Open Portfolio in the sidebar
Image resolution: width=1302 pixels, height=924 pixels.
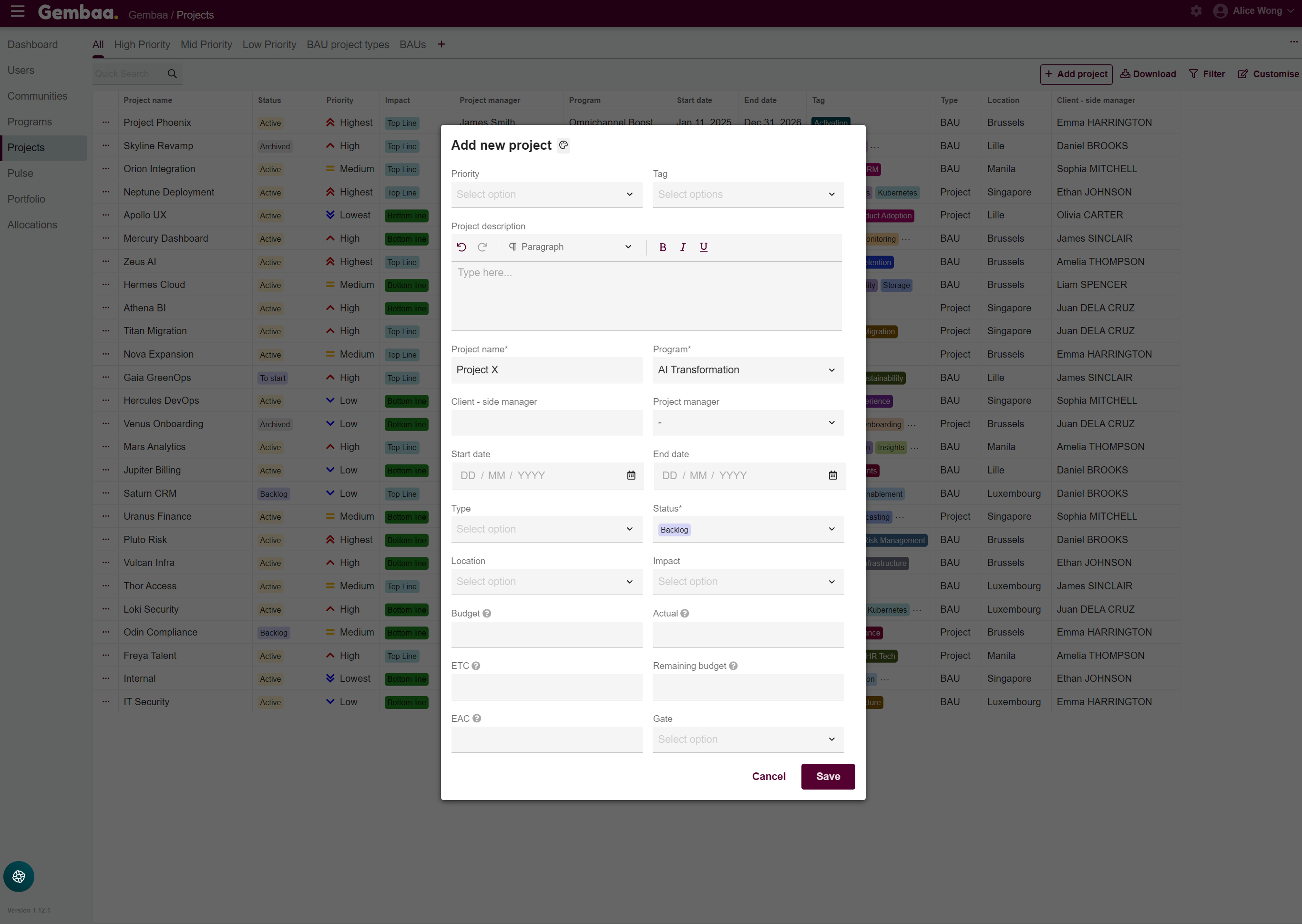[x=26, y=199]
